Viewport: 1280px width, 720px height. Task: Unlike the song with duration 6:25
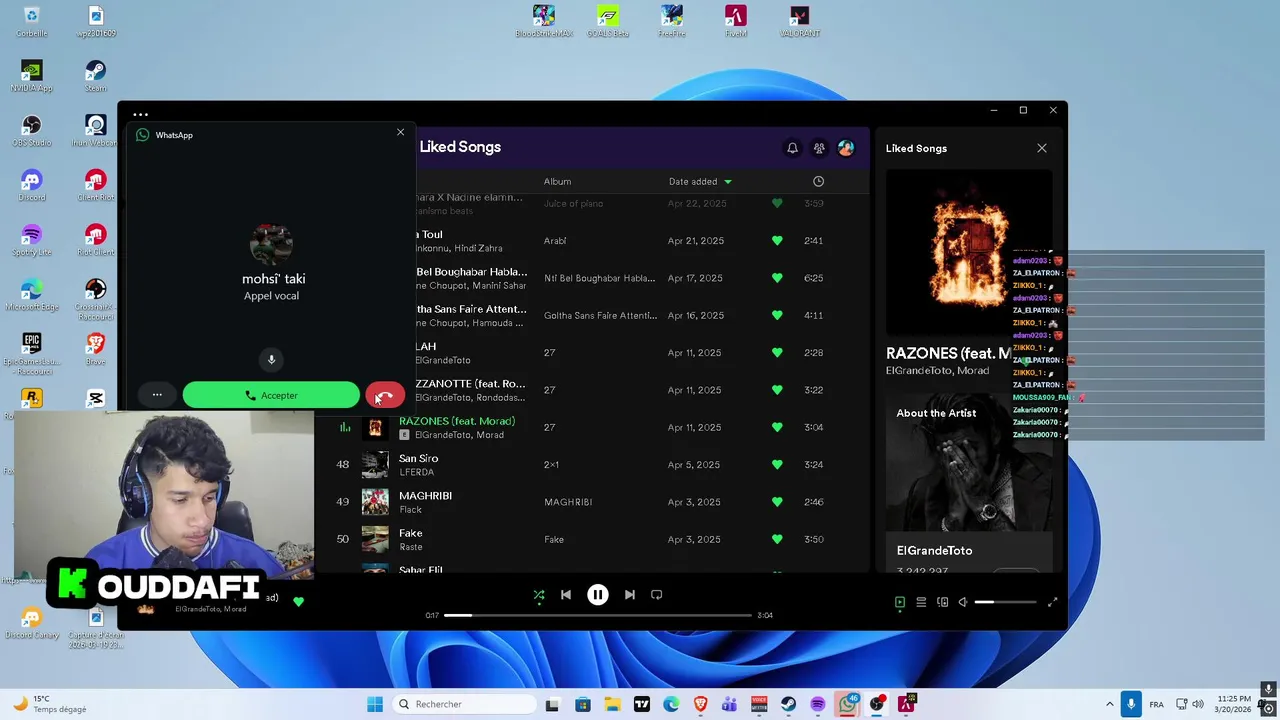[x=777, y=278]
